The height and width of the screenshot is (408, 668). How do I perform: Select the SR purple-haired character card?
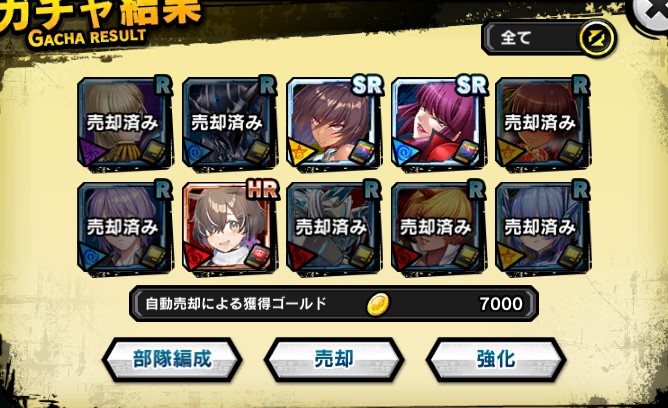[x=439, y=124]
